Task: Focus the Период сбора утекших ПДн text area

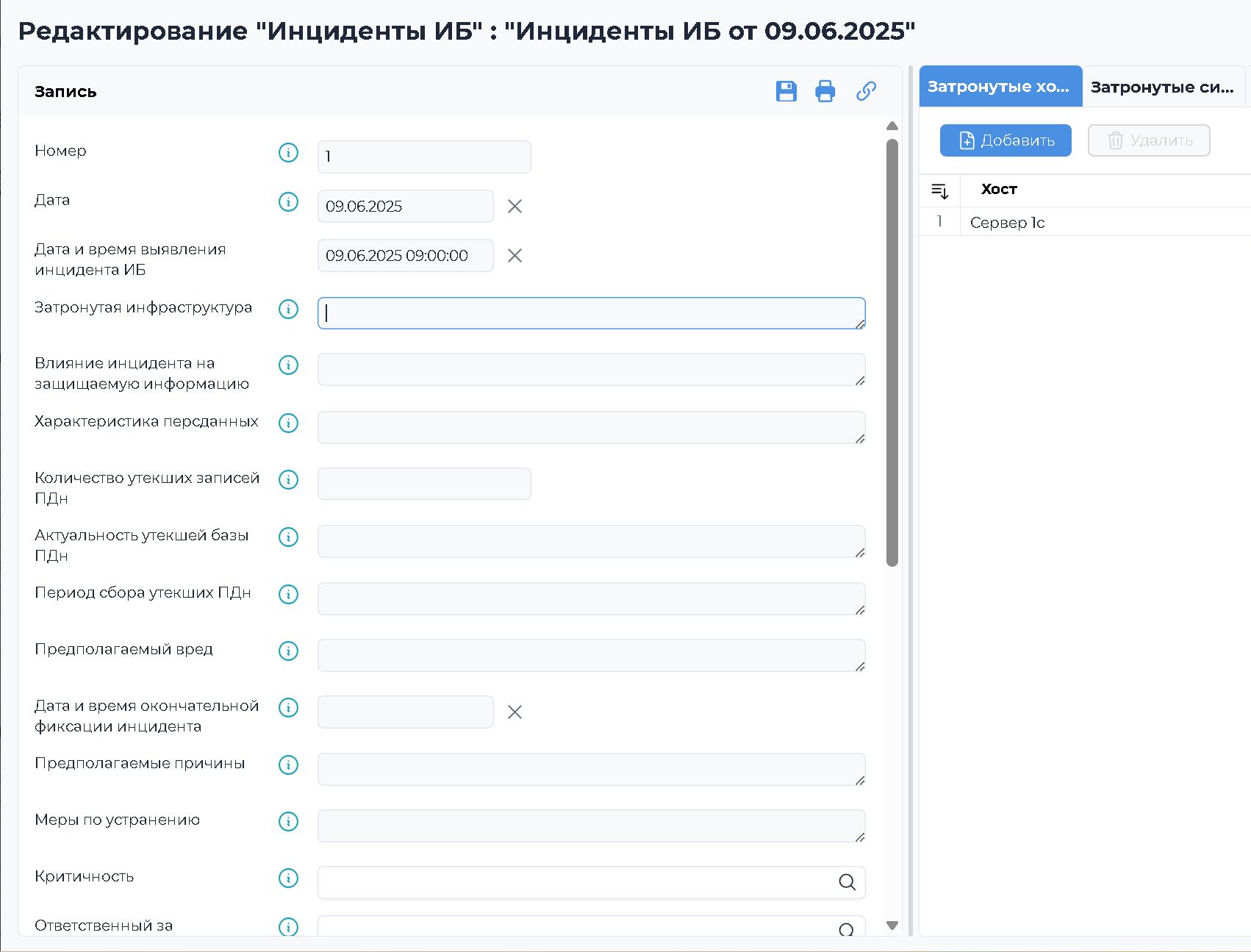Action: [591, 598]
